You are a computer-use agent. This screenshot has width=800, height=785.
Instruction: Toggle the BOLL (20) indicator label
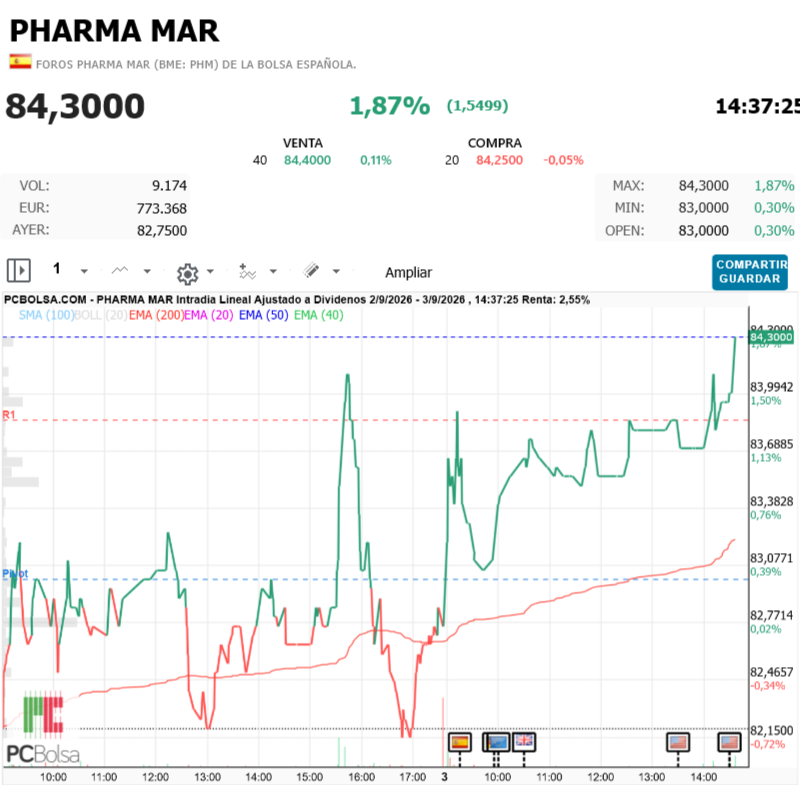101,315
